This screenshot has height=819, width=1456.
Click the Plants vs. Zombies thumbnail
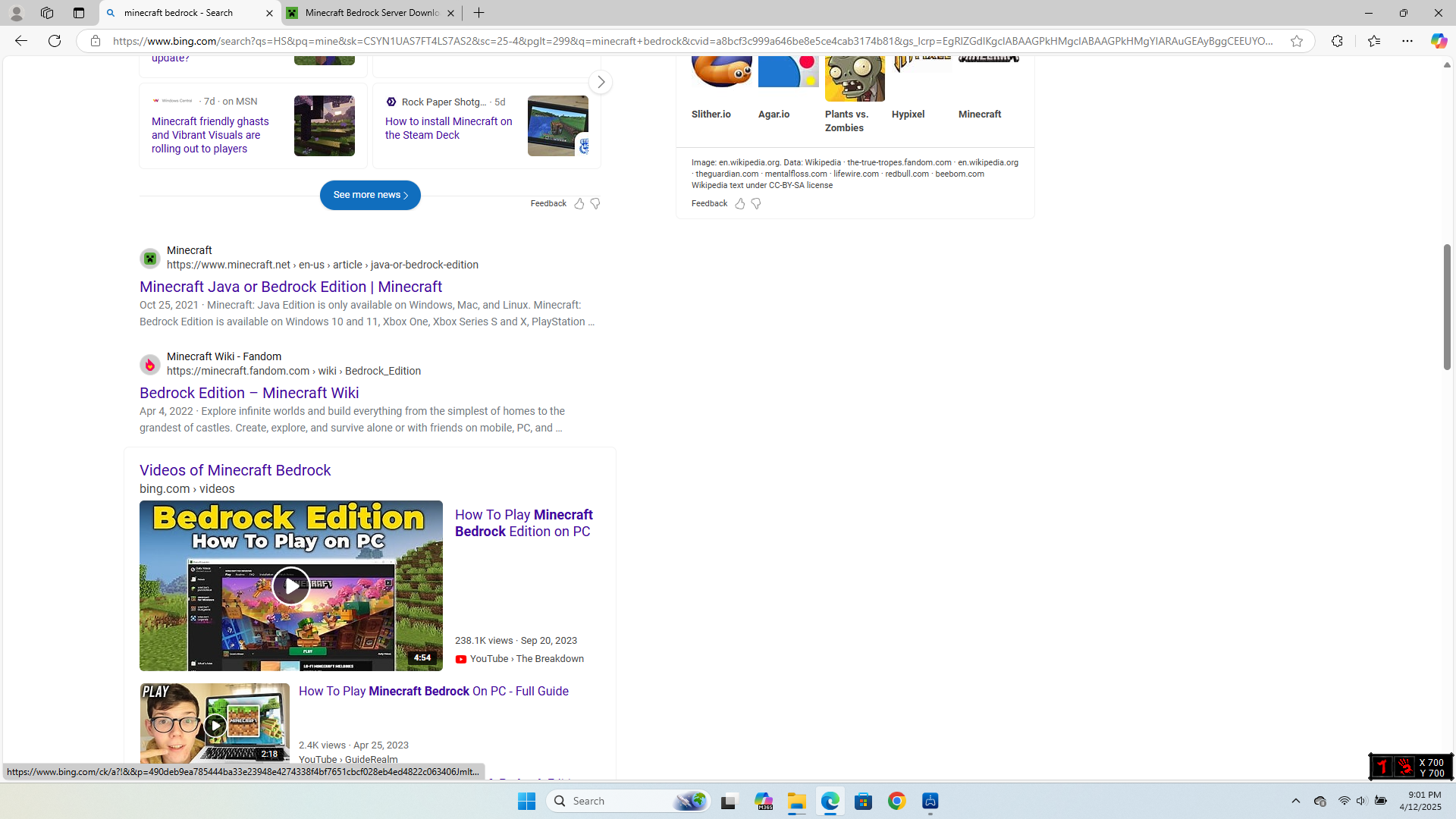855,78
